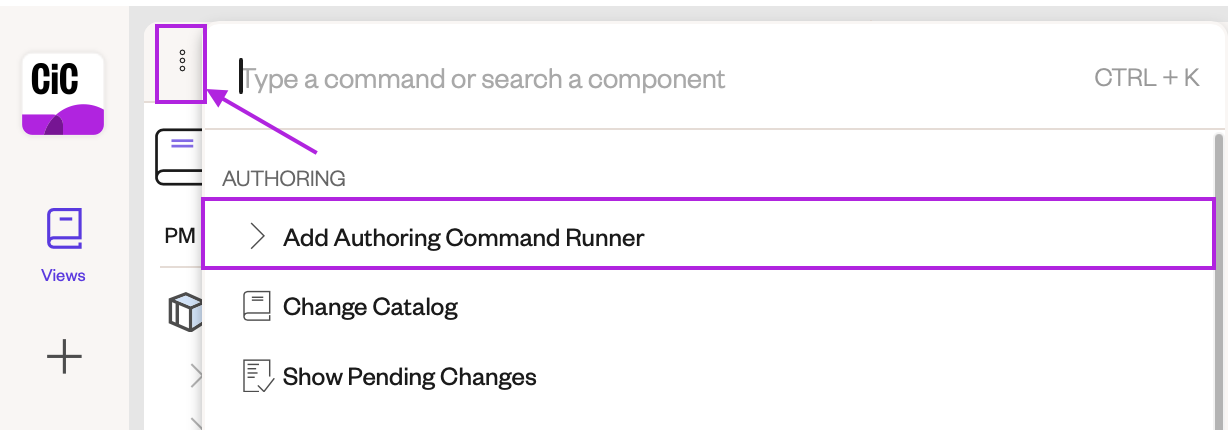1228x430 pixels.
Task: Expand the chevron beside Add Authoring Command Runner
Action: [257, 237]
